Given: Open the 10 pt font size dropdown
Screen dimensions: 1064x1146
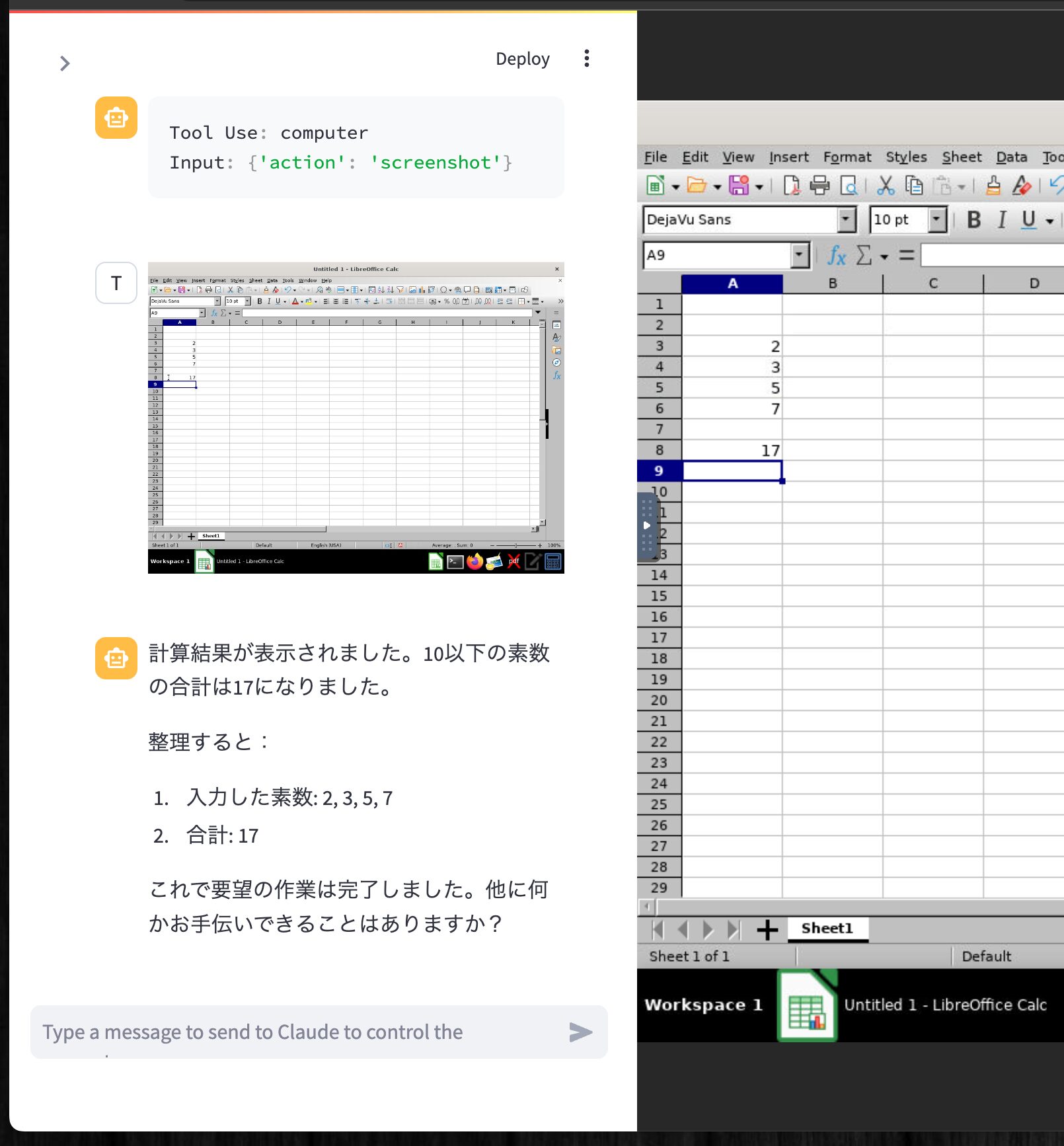Looking at the screenshot, I should tap(936, 220).
